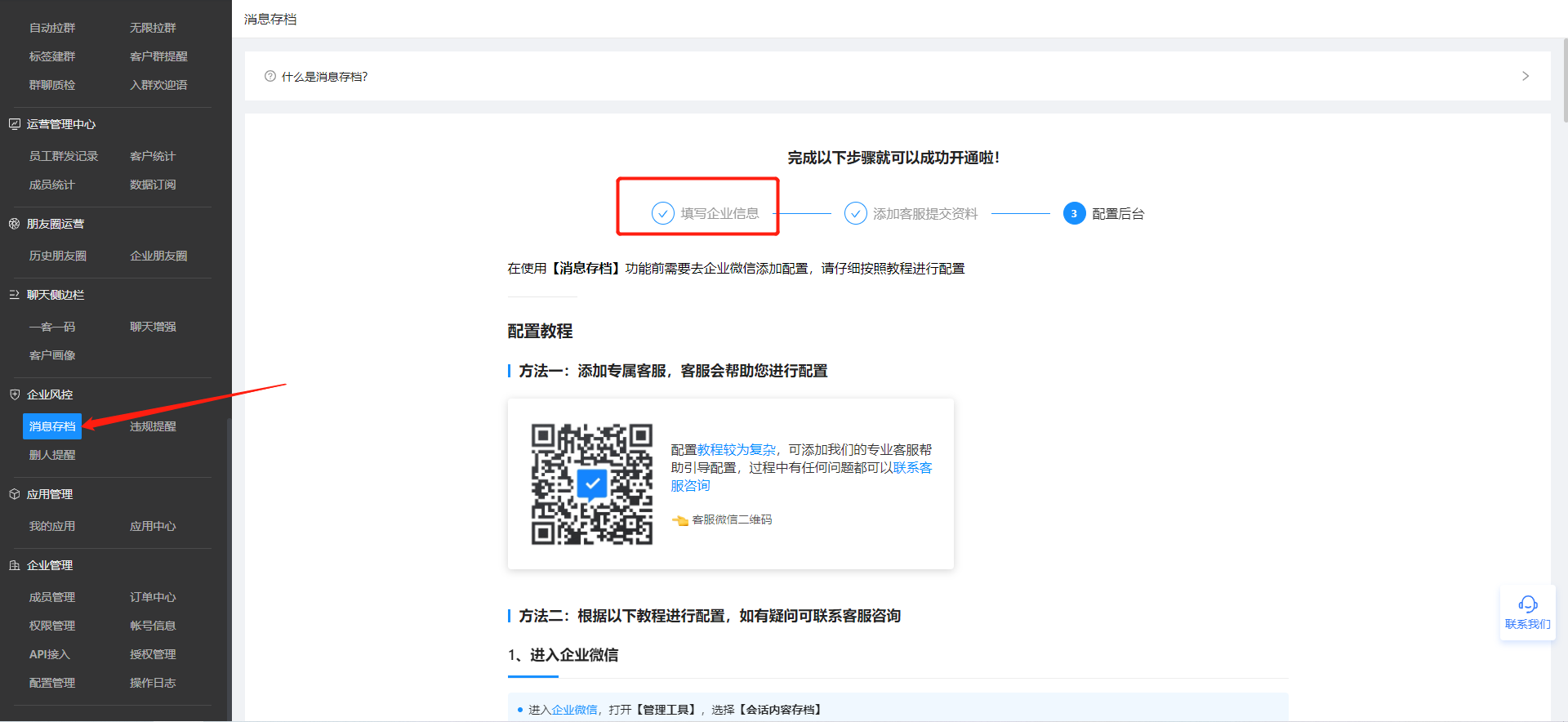Viewport: 1568px width, 722px height.
Task: Click the 企业风控 shield icon
Action: tap(14, 394)
